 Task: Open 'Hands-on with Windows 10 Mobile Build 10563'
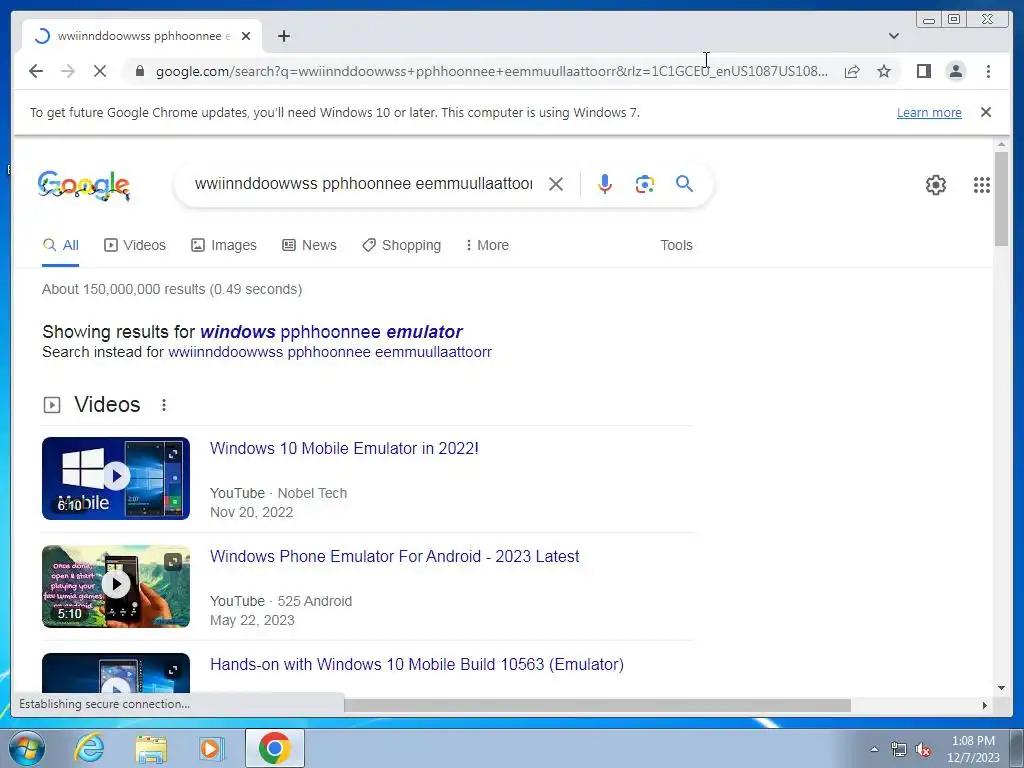point(417,664)
